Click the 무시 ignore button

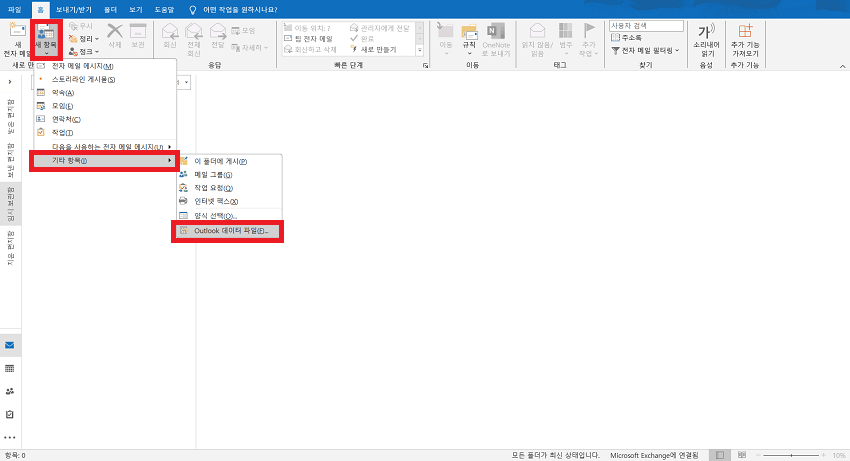(x=81, y=26)
